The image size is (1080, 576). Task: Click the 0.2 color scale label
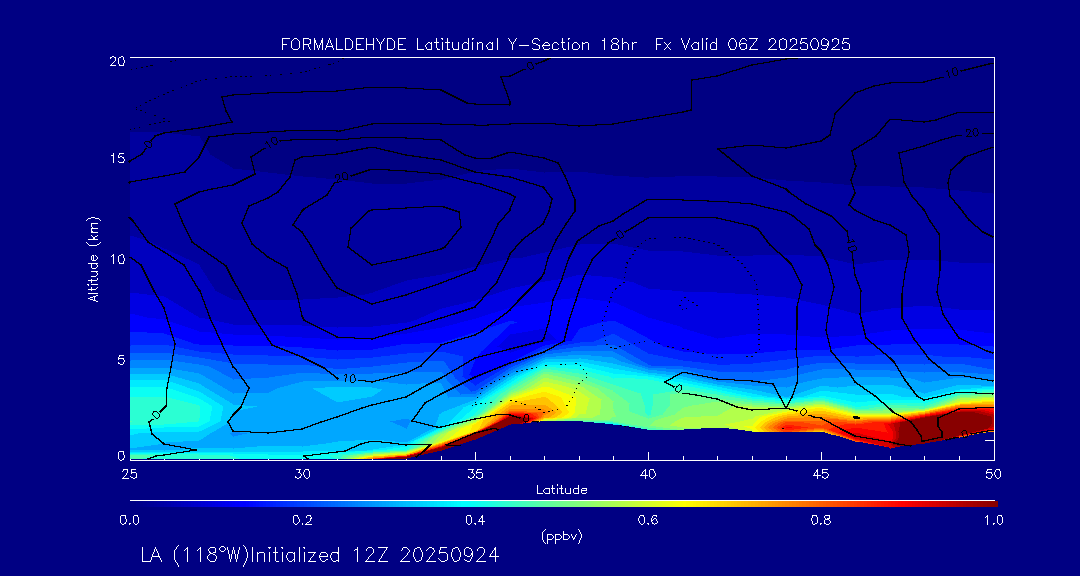click(x=302, y=520)
